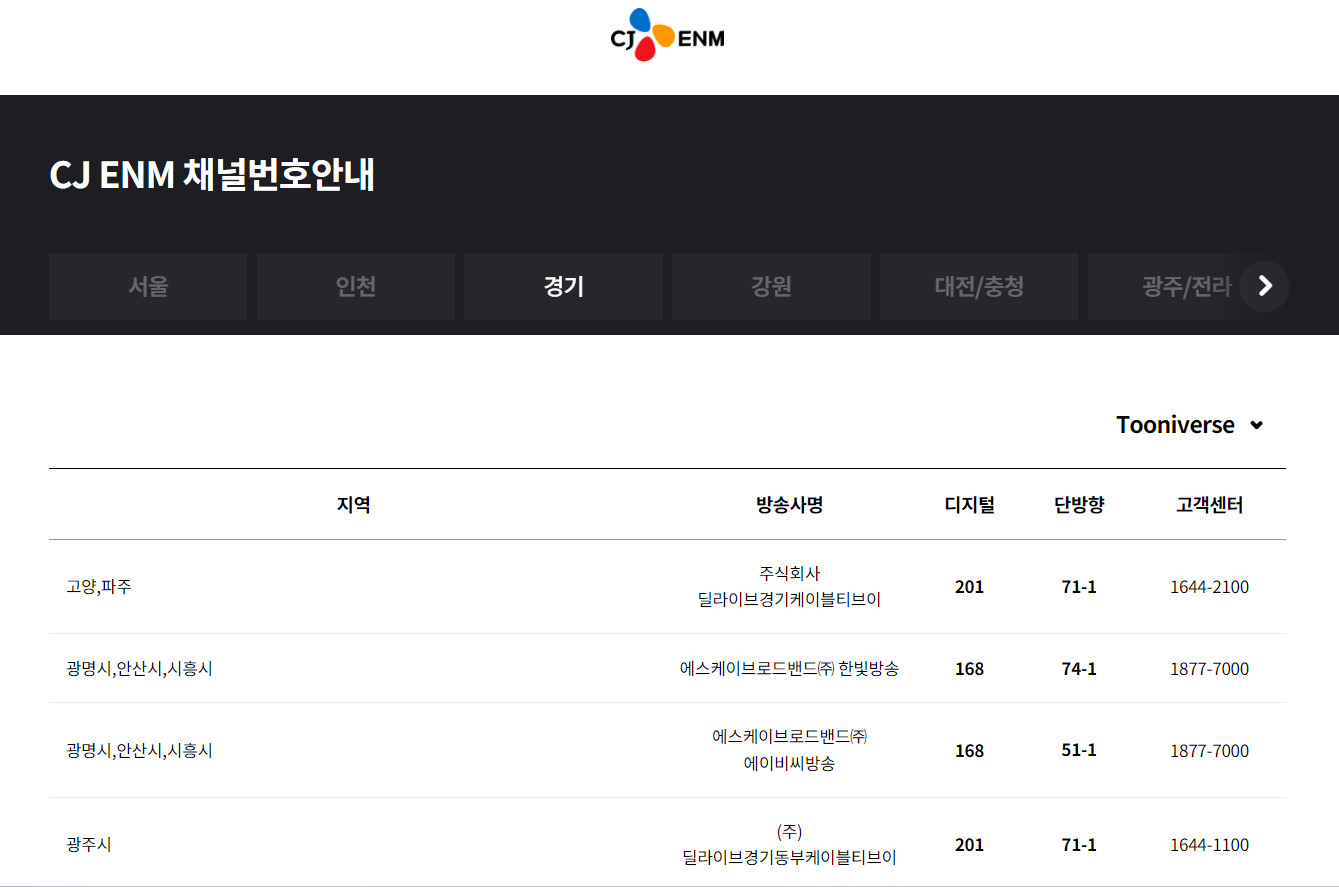The image size is (1339, 887).
Task: Click the chevron next to Tooniverse
Action: coord(1256,424)
